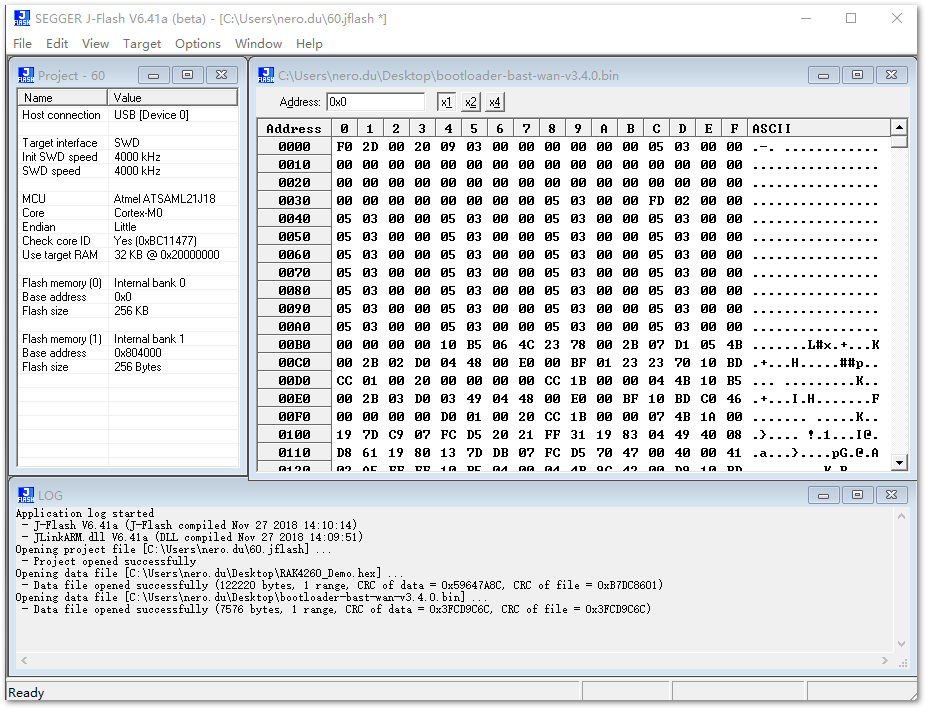Minimize the main J-Flash window
Image resolution: width=926 pixels, height=709 pixels.
click(x=806, y=18)
